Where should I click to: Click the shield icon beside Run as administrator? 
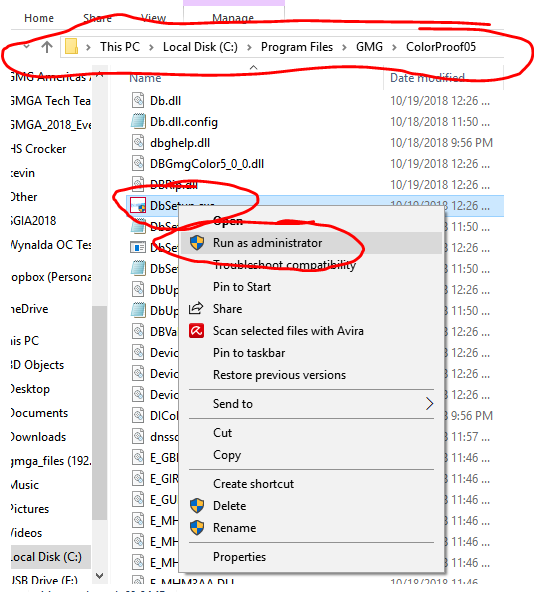(197, 243)
